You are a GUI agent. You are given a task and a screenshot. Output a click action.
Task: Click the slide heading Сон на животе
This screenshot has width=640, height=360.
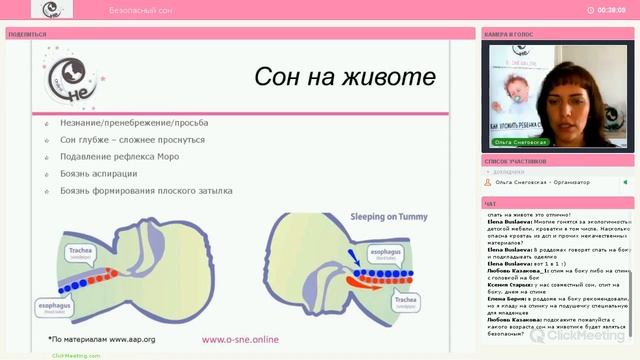[345, 77]
